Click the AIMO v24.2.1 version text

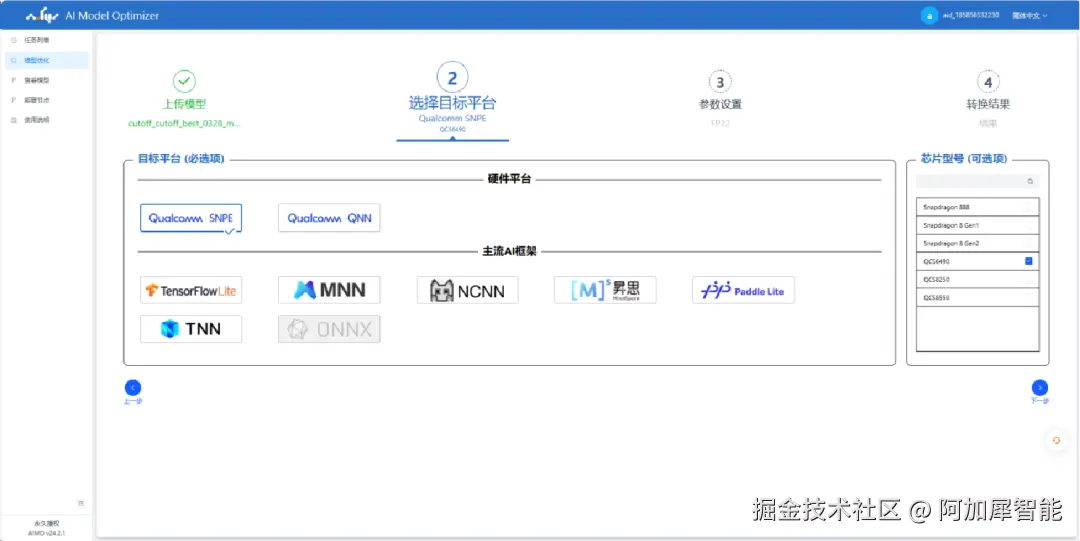[47, 533]
